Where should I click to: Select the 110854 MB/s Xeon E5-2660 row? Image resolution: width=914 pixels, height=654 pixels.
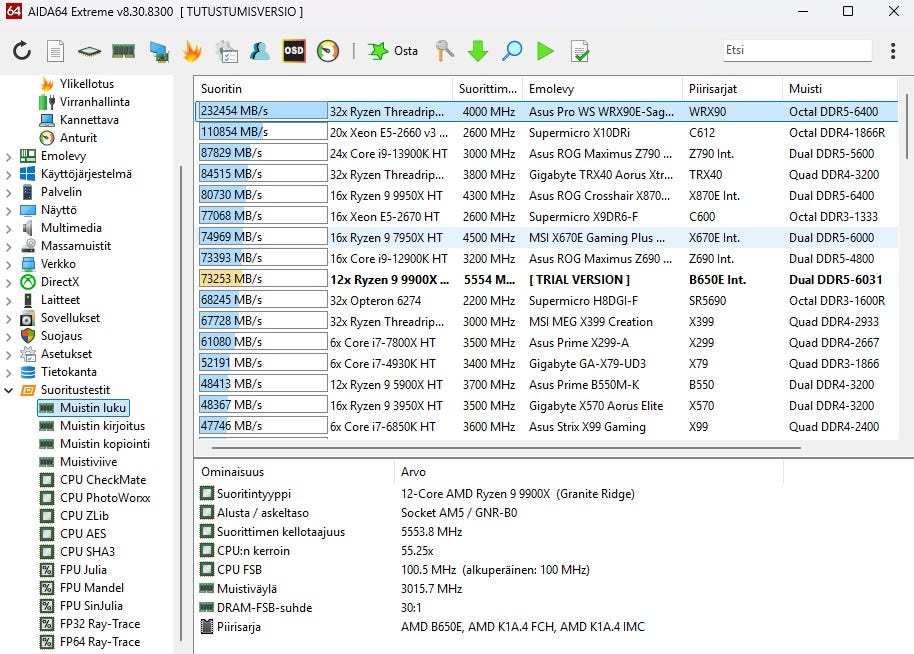tap(546, 133)
